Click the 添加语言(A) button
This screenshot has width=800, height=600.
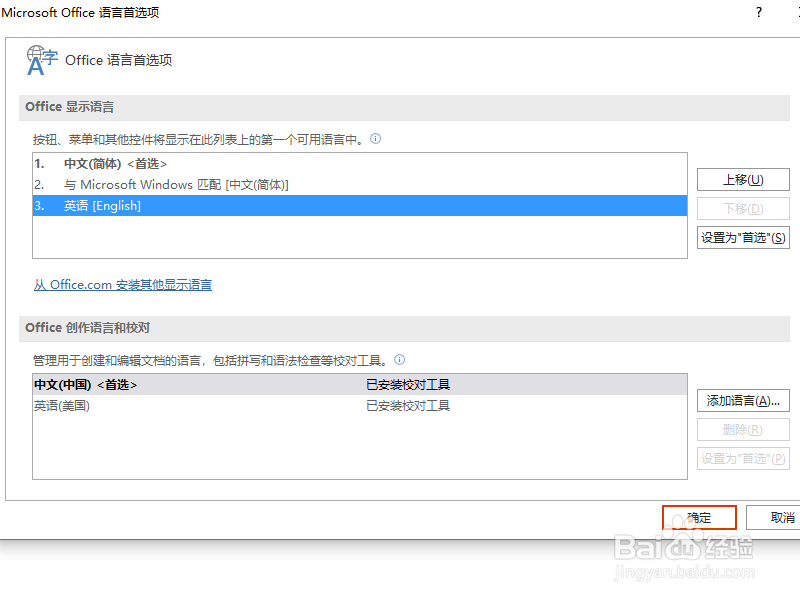743,400
